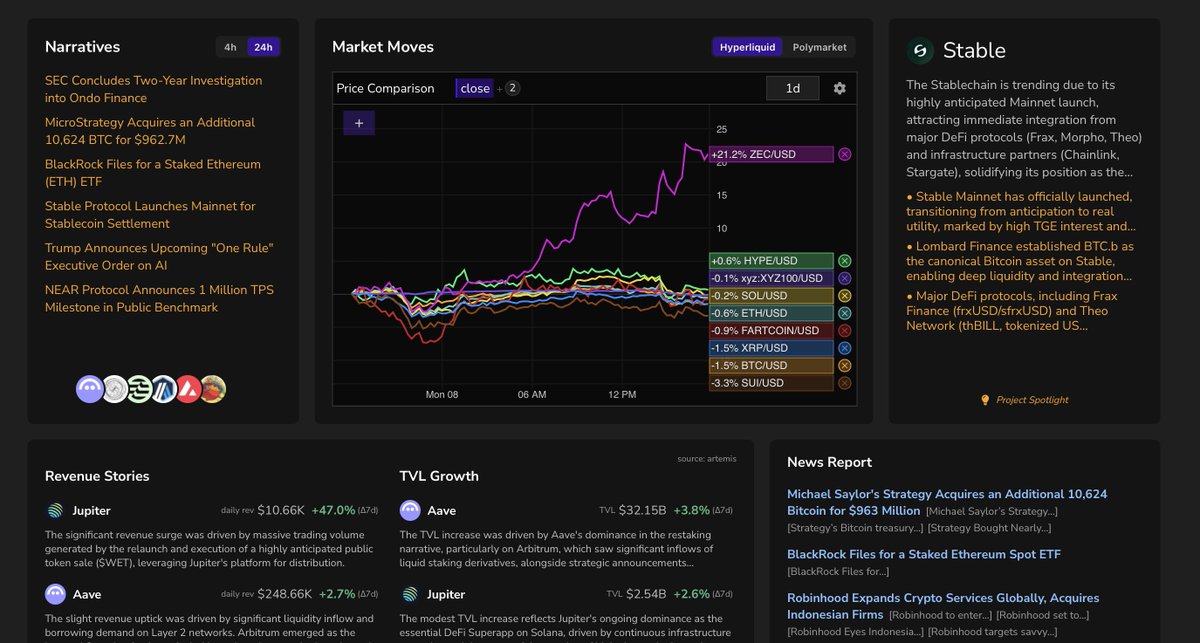Screen dimensions: 1200x643
Task: Click the 'close' price field selector
Action: tap(474, 88)
